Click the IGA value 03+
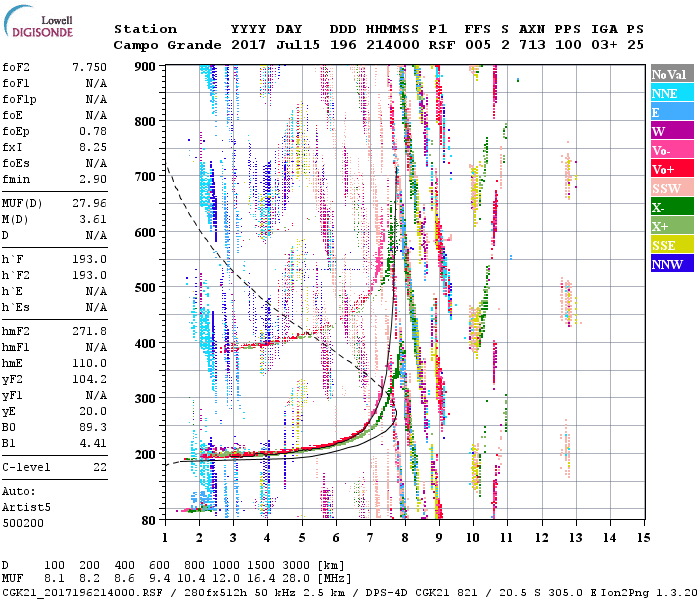700x600 pixels. [604, 45]
